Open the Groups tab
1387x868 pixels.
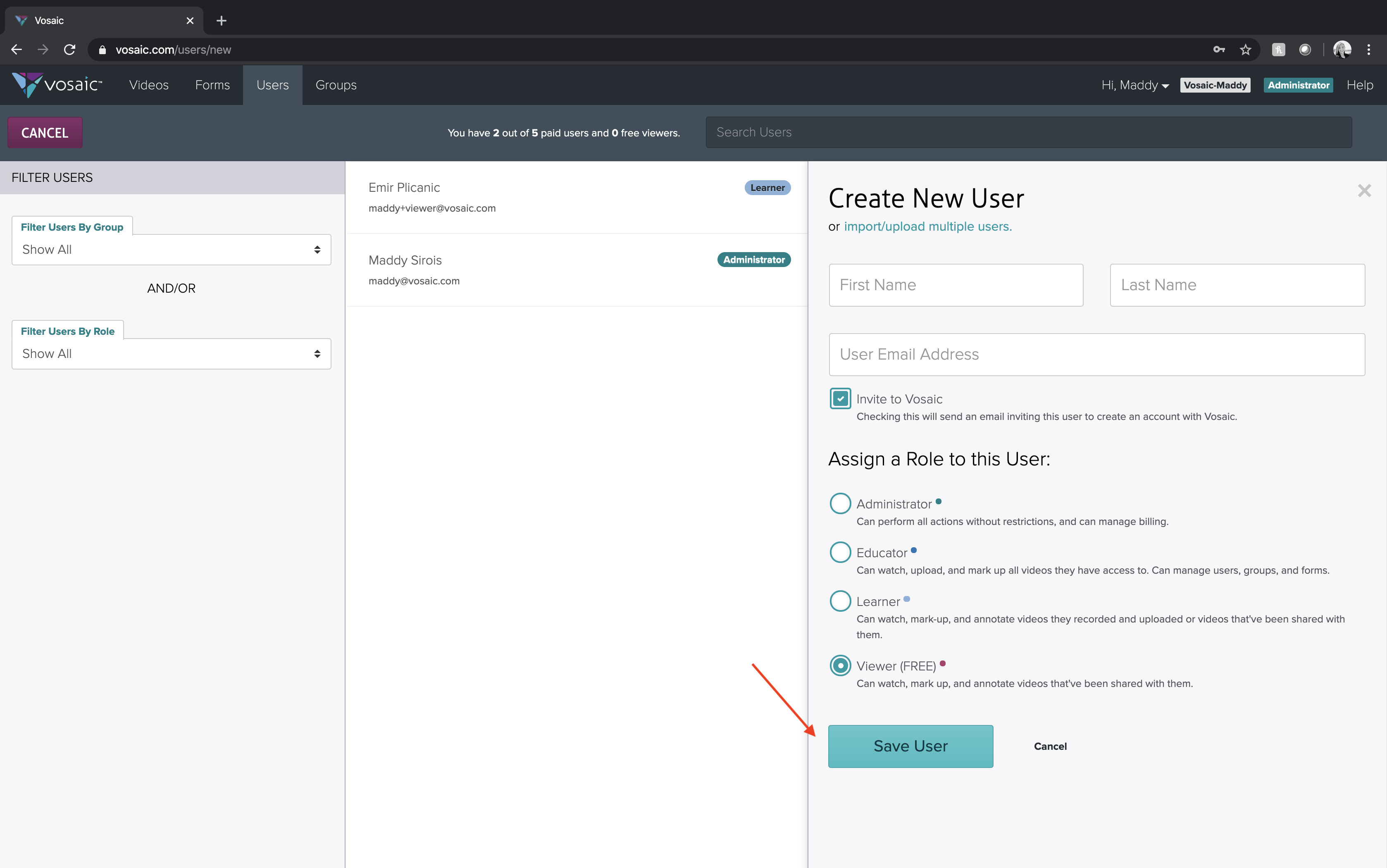(x=336, y=85)
